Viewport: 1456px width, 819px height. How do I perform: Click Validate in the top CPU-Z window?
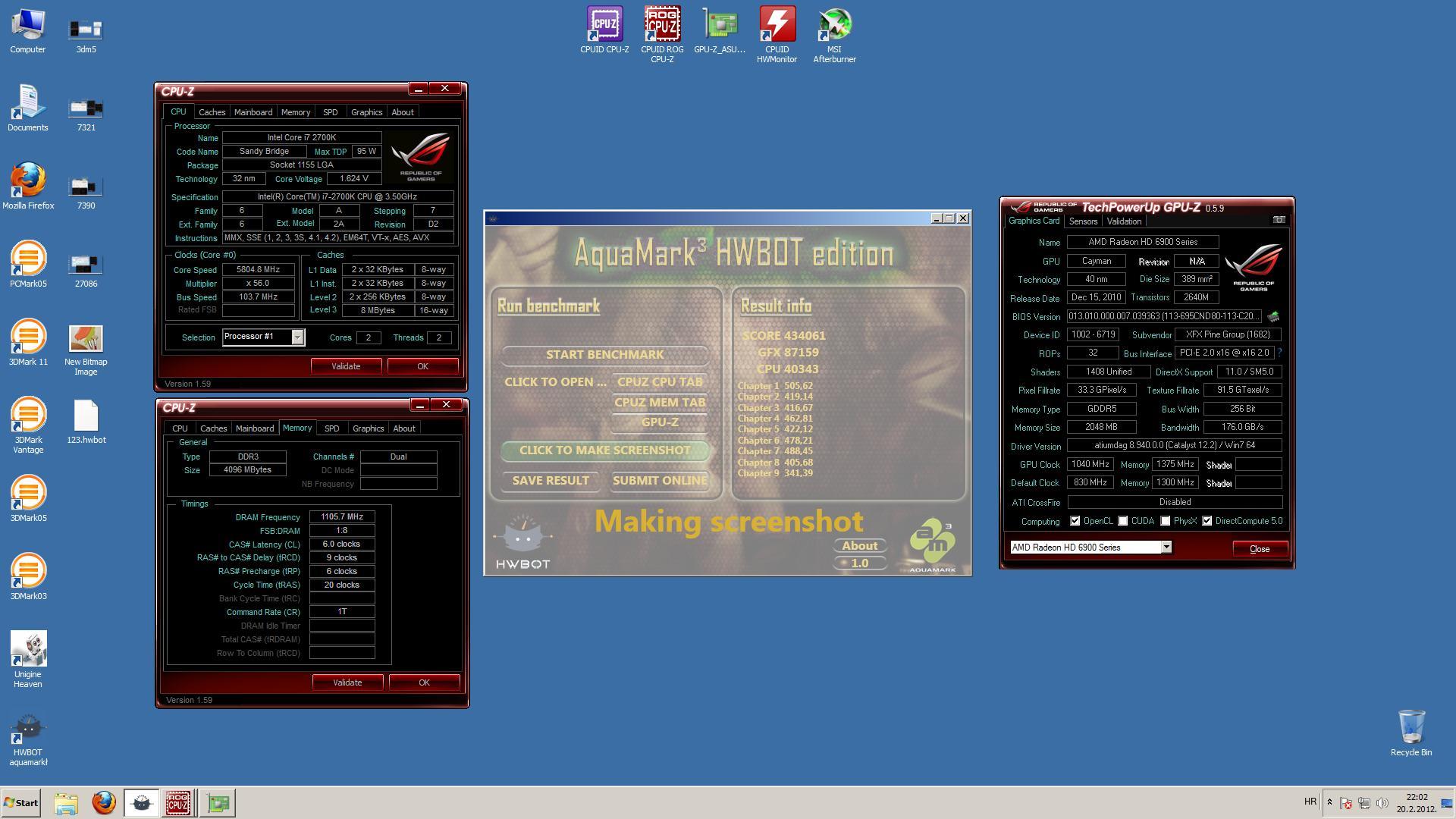click(x=346, y=366)
